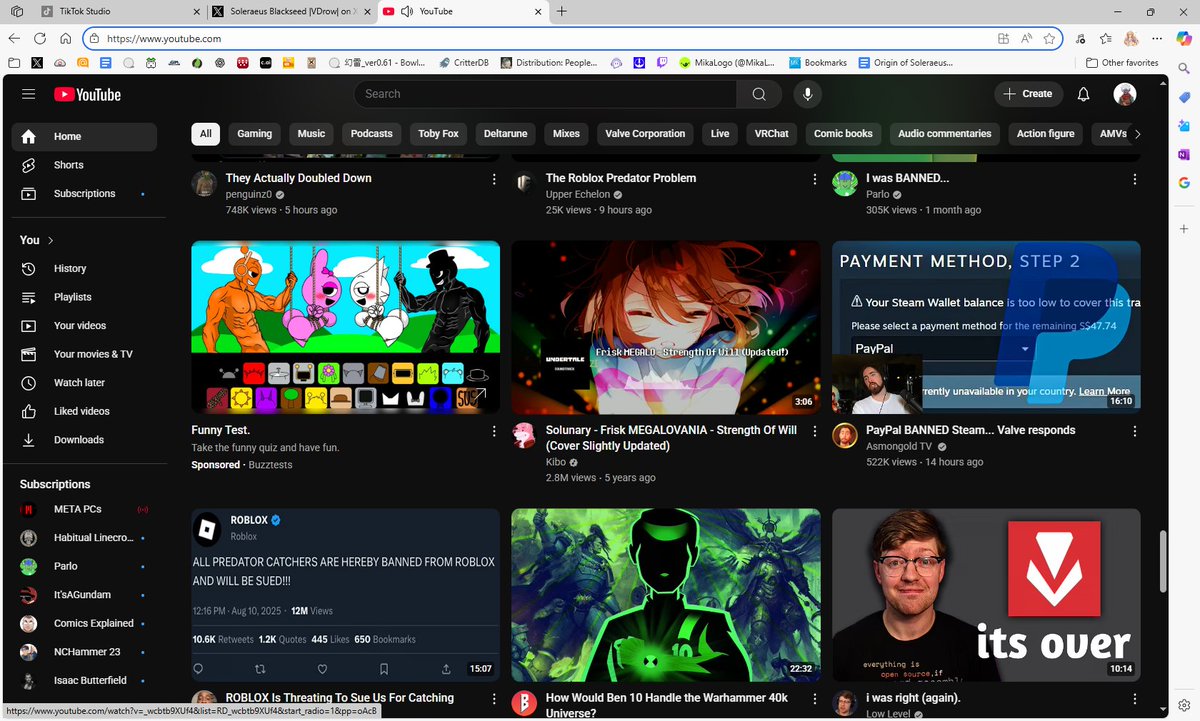Open the penguinz0 channel link
Viewport: 1200px width, 721px height.
point(249,194)
